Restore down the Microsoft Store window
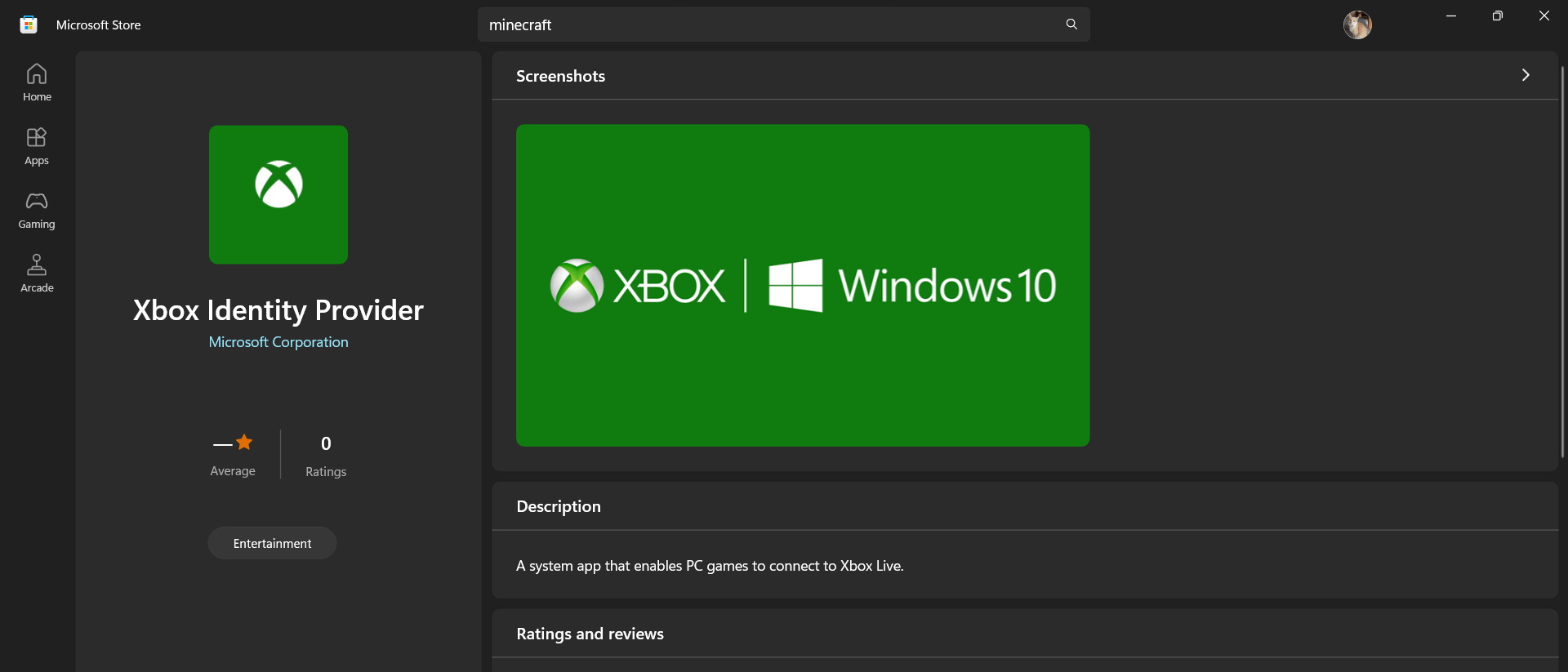 [1497, 16]
